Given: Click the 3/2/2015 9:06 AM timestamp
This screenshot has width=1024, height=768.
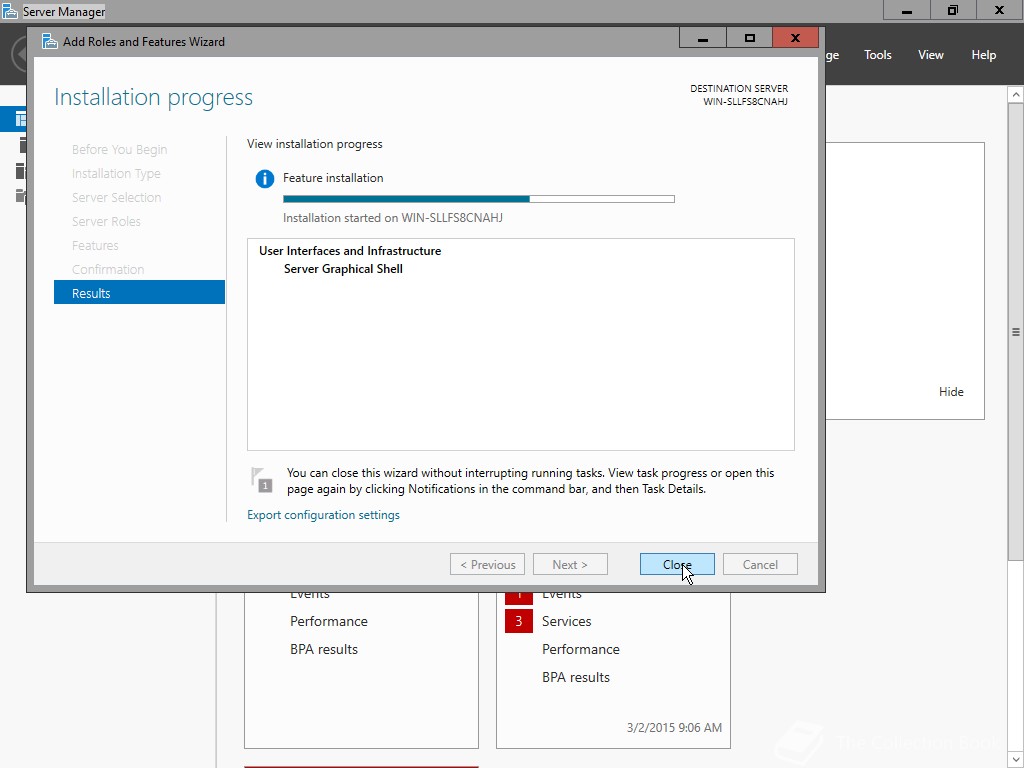Looking at the screenshot, I should (x=674, y=727).
